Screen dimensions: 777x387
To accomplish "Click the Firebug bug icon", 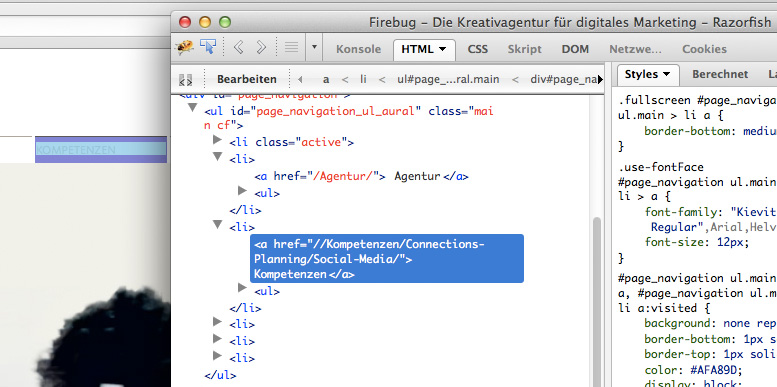I will pyautogui.click(x=185, y=48).
